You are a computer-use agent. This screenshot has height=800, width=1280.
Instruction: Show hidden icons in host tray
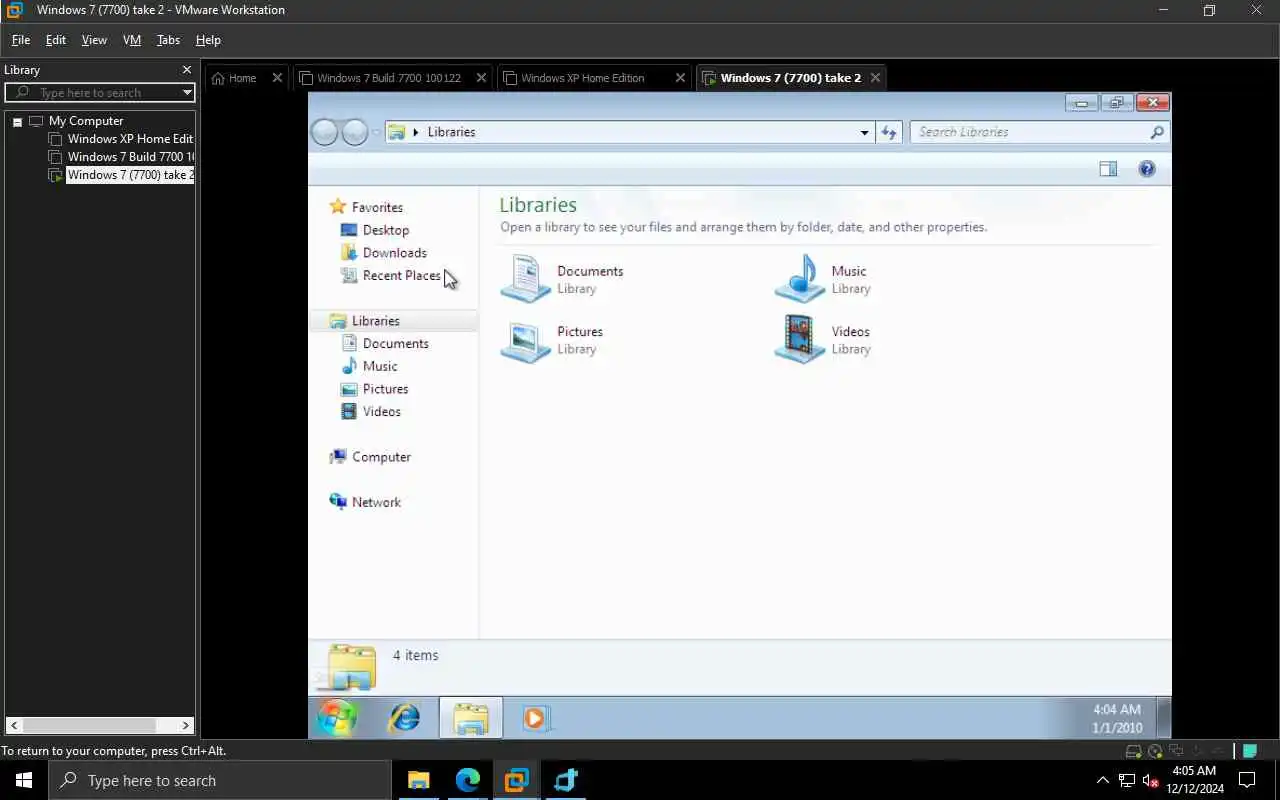click(x=1103, y=780)
